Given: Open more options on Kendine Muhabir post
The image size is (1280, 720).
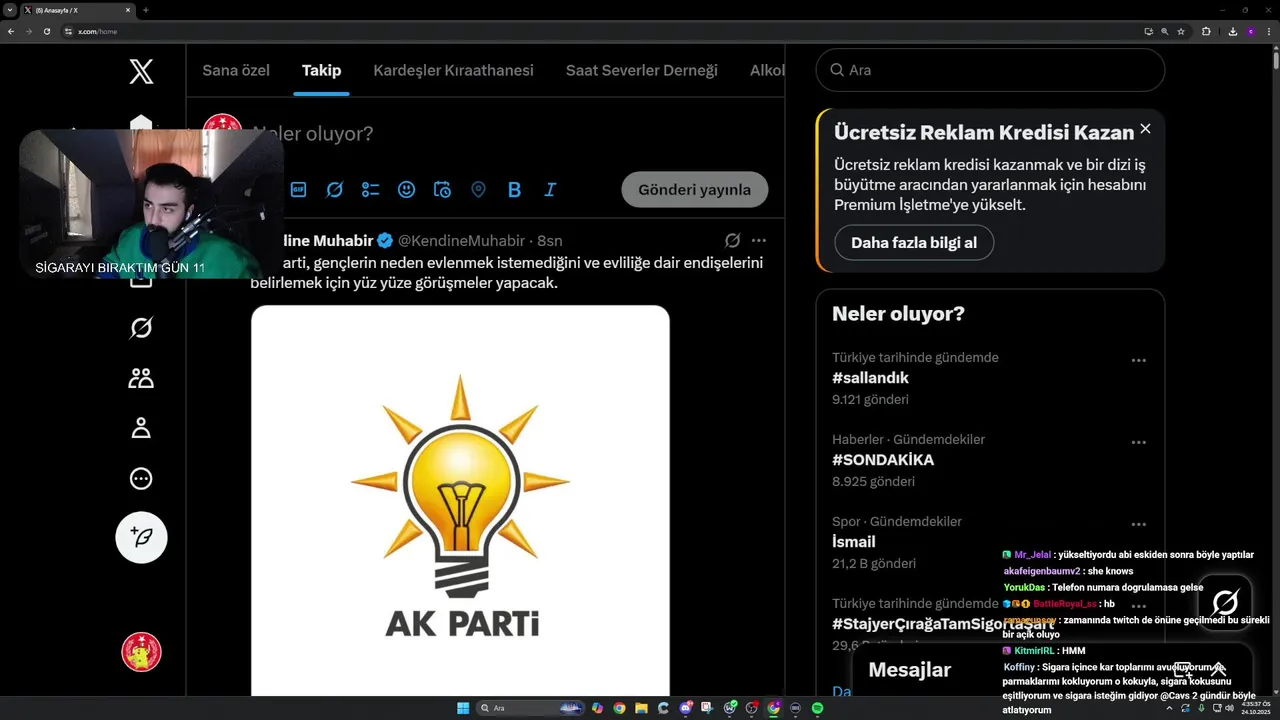Looking at the screenshot, I should tap(759, 240).
